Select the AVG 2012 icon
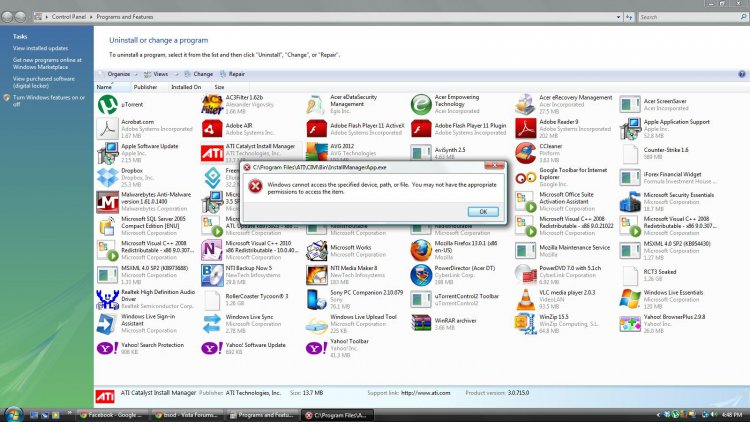The height and width of the screenshot is (422, 750). coord(316,152)
